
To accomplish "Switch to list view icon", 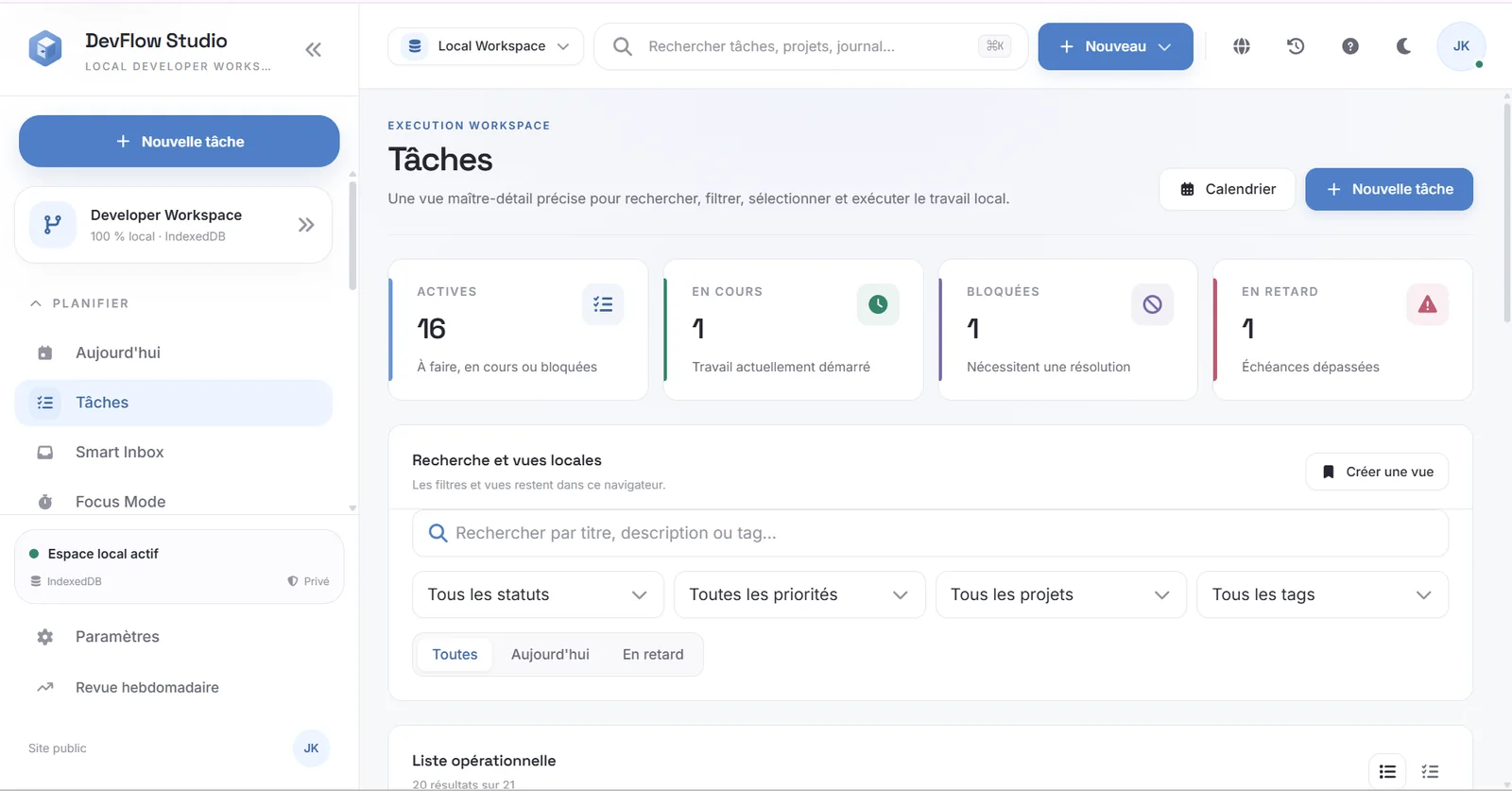I will [1387, 772].
